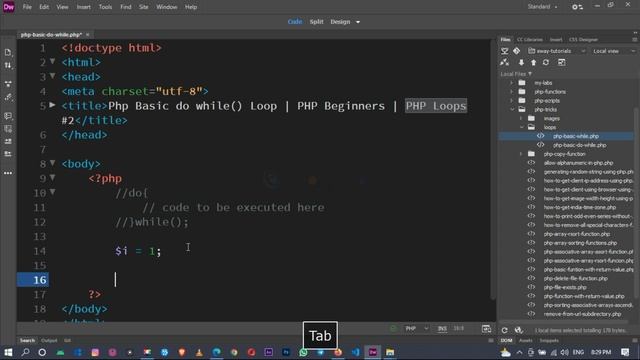Click the Put files up-arrow icon
This screenshot has height=360, width=640.
tap(533, 62)
